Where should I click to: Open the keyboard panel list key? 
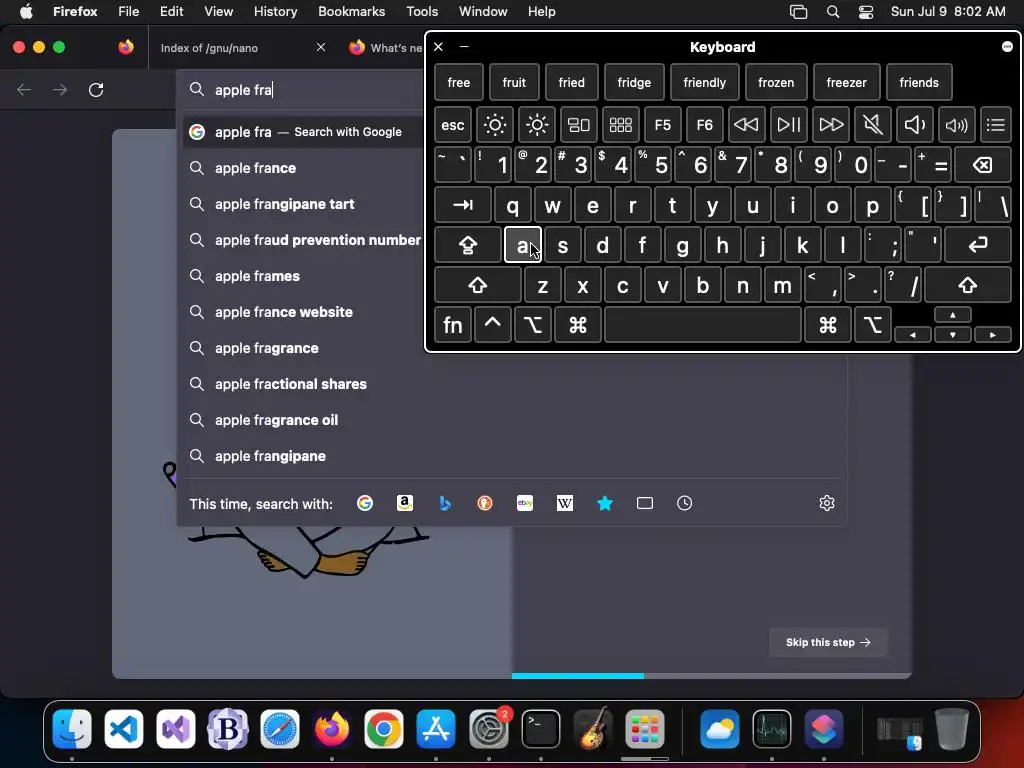pos(996,125)
